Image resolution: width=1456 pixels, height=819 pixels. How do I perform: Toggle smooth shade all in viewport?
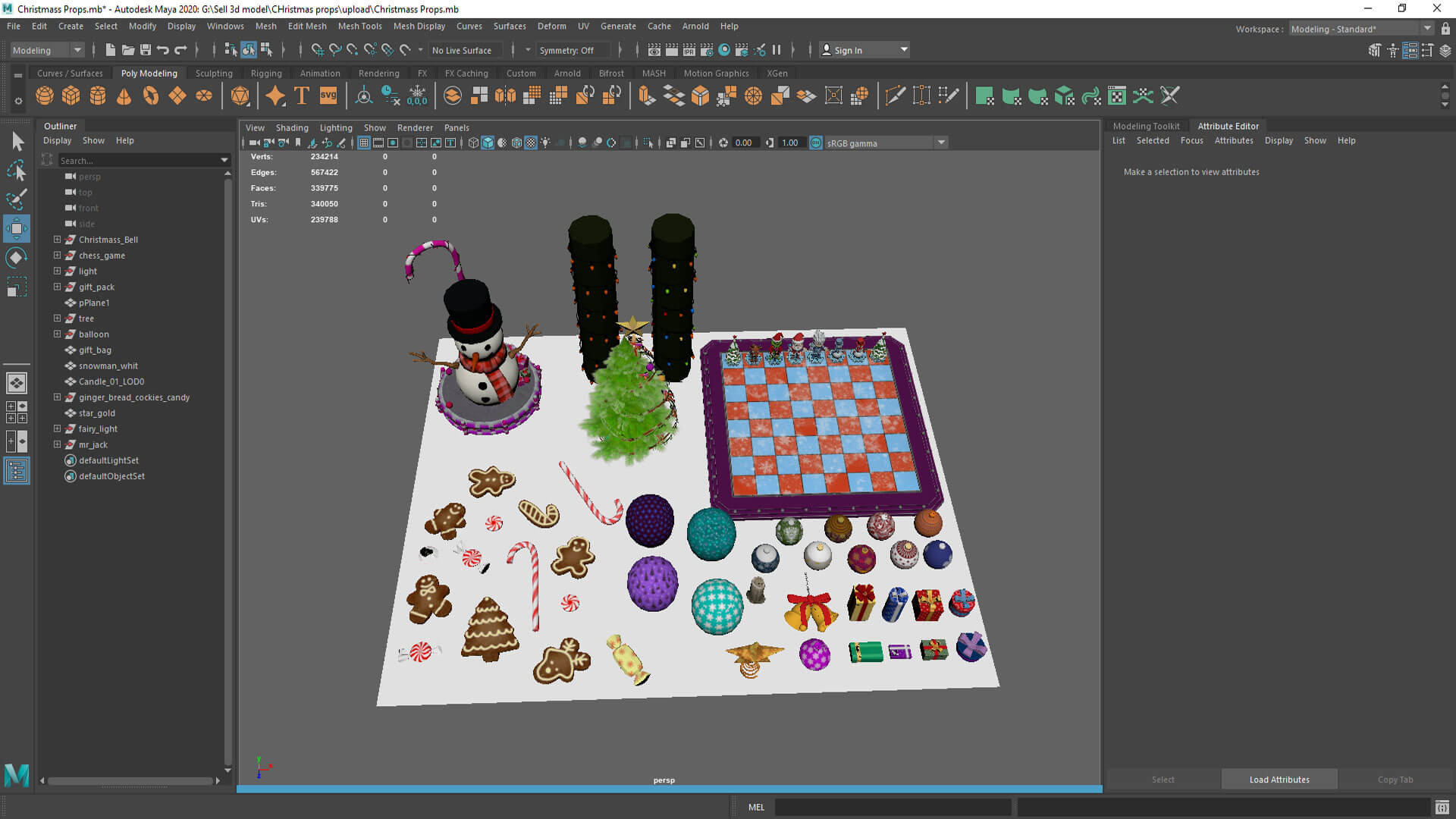tap(488, 143)
